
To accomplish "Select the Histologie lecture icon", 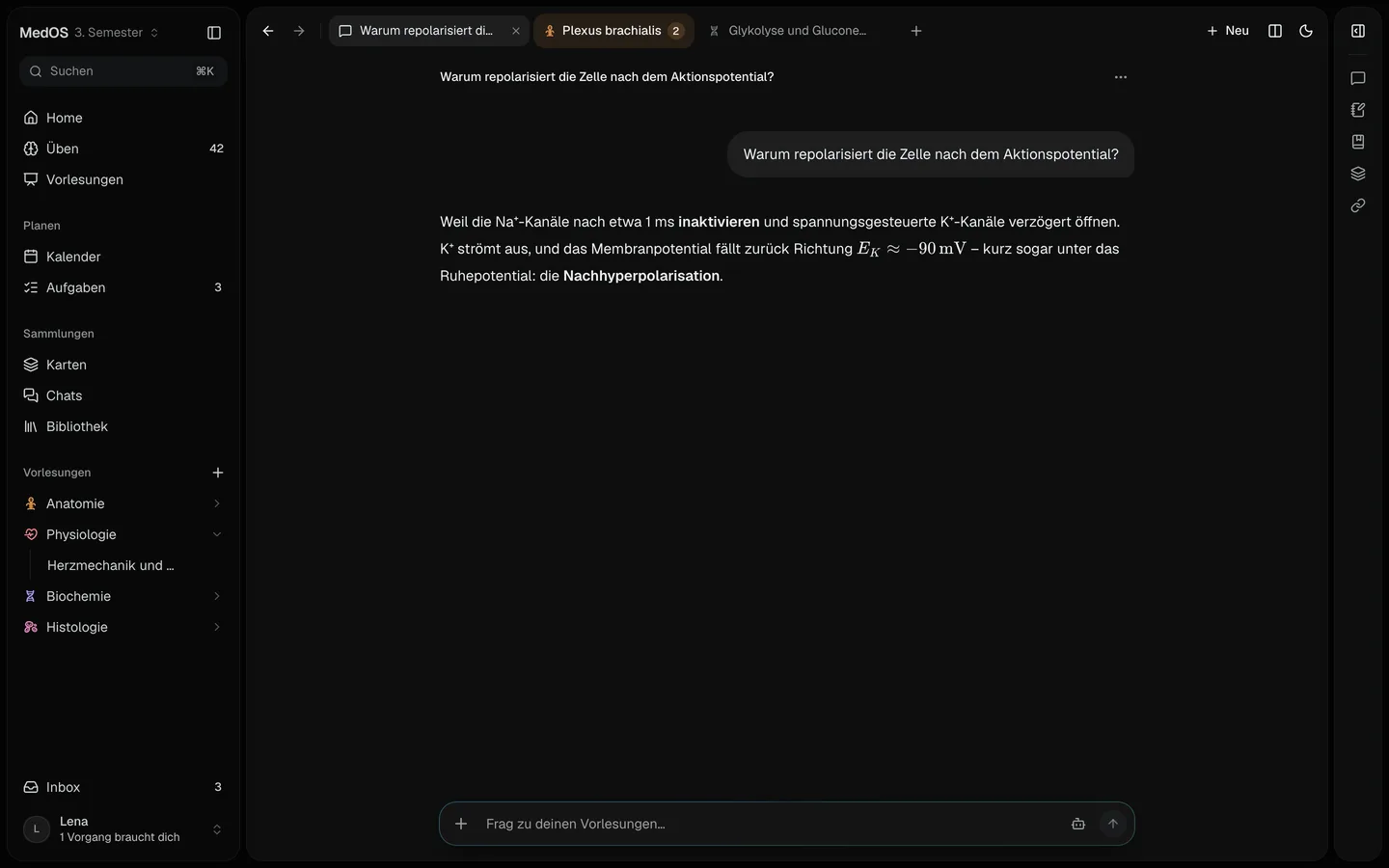I will tap(31, 627).
